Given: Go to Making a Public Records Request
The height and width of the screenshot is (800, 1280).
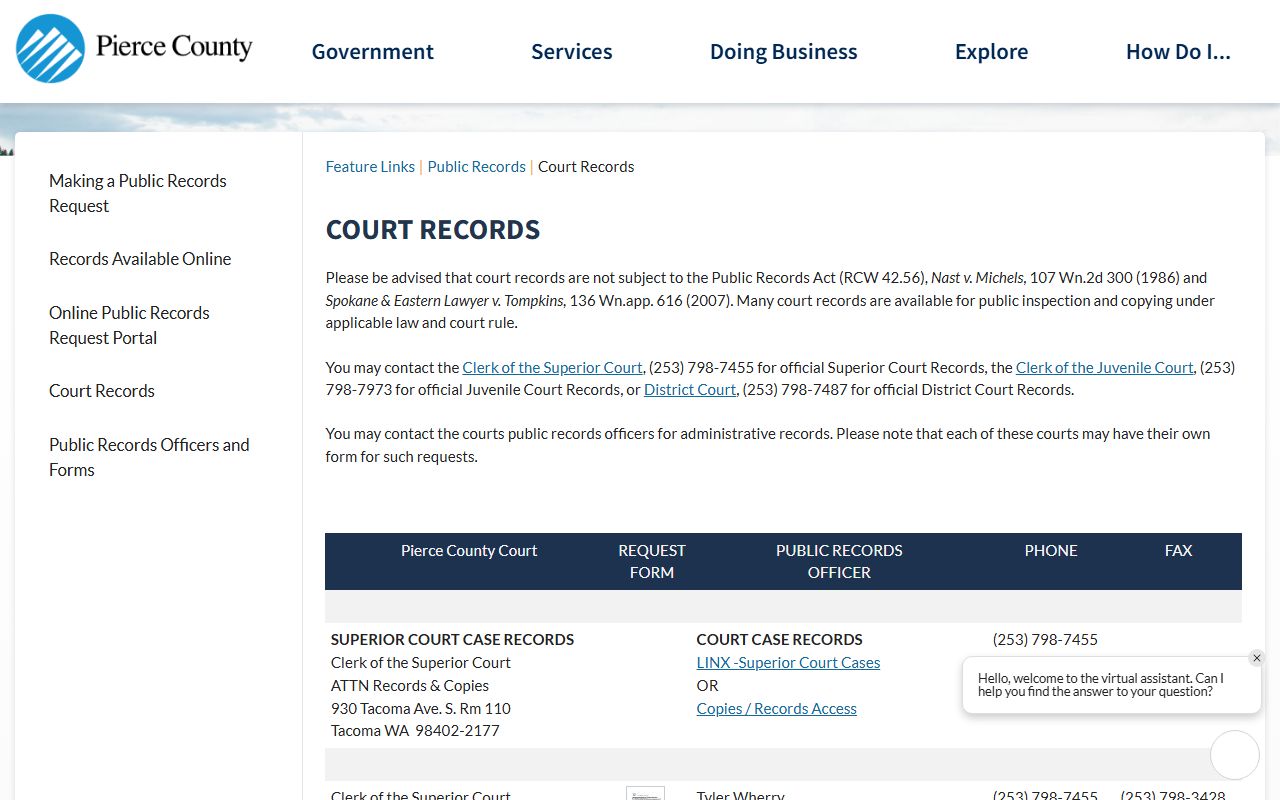Looking at the screenshot, I should pos(138,193).
